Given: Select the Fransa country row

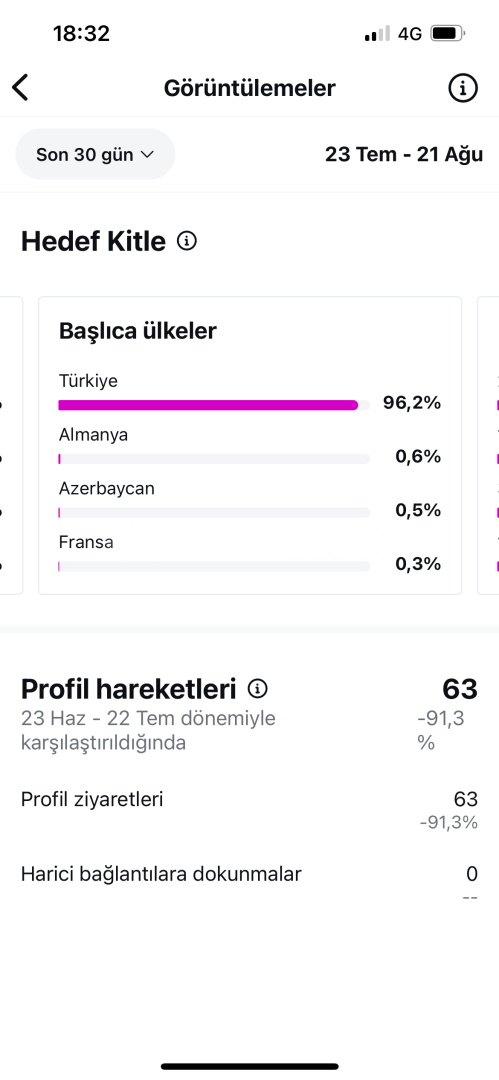Looking at the screenshot, I should click(250, 554).
